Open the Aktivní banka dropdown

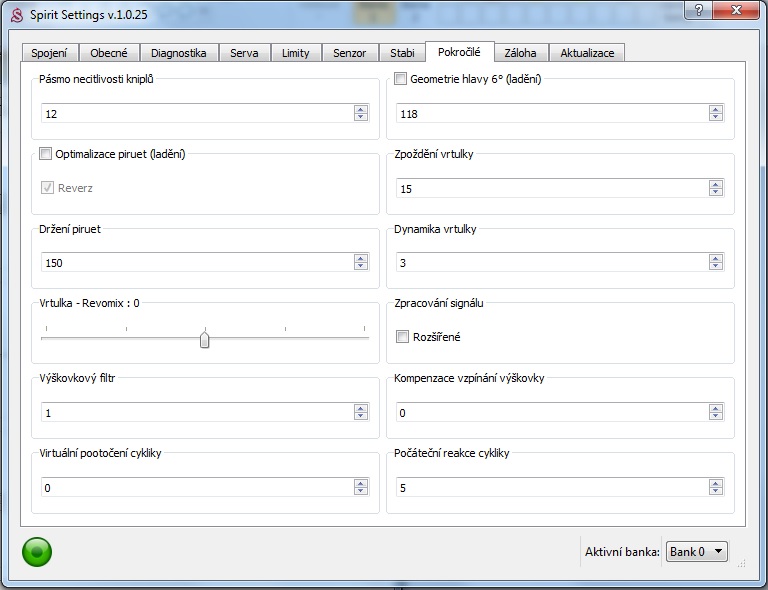click(x=697, y=551)
